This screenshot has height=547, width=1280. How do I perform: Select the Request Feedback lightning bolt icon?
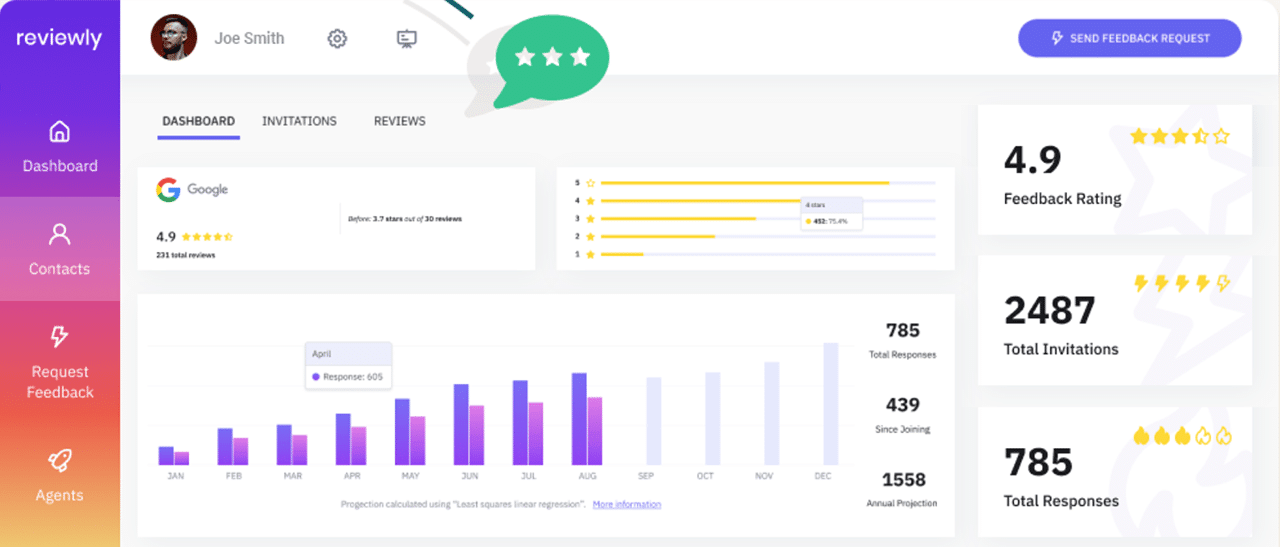[x=60, y=336]
